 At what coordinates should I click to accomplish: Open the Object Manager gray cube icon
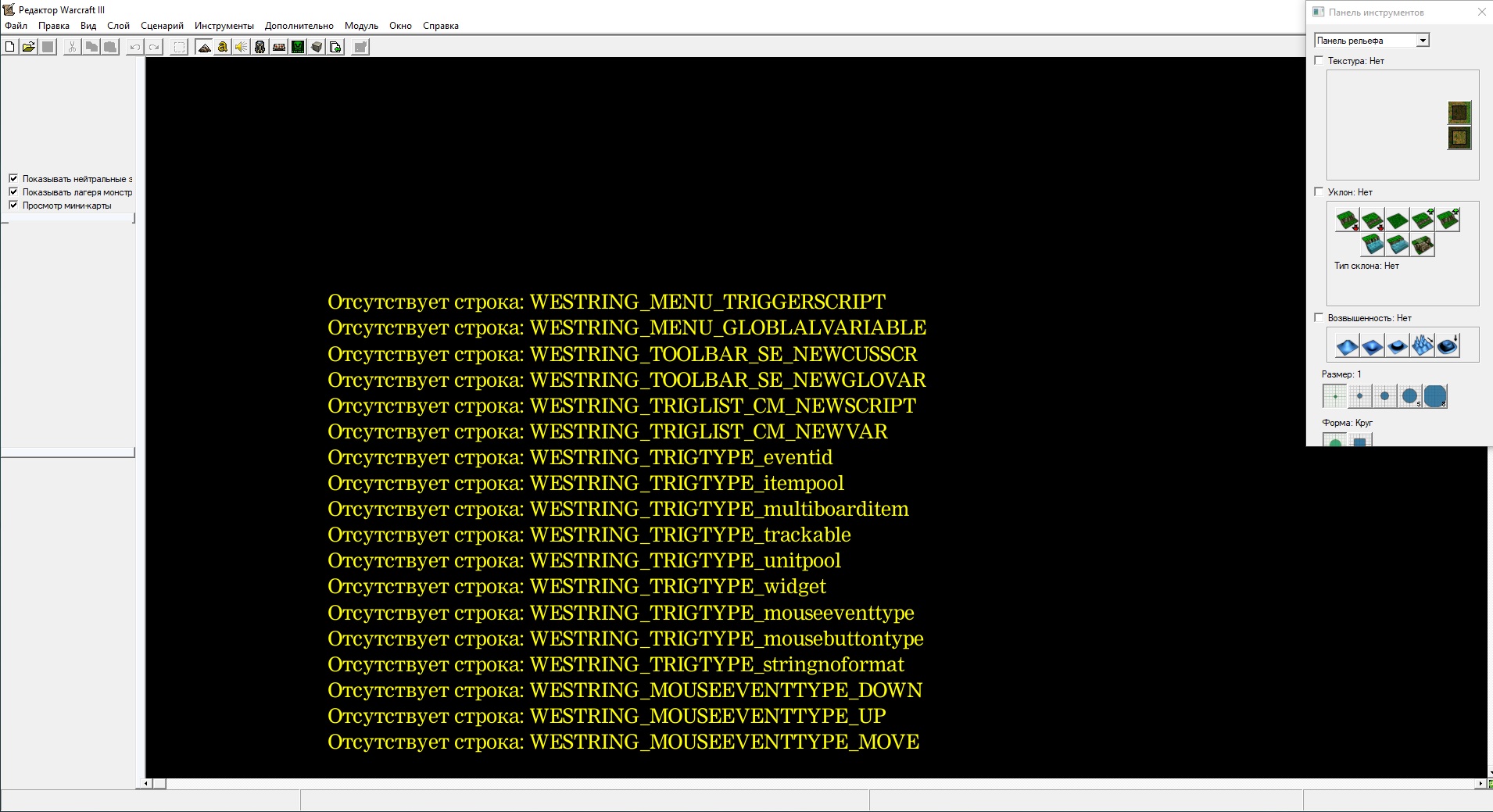point(317,47)
